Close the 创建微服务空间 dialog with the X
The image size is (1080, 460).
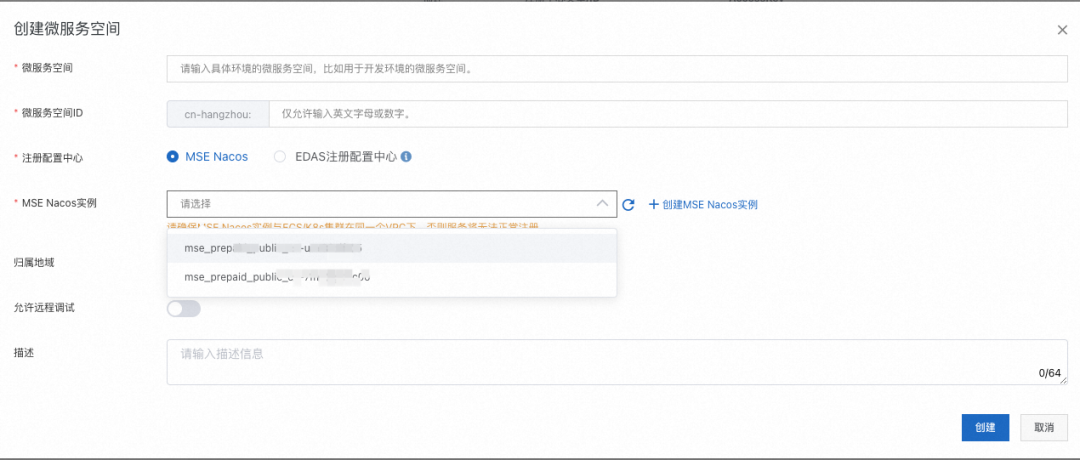point(1062,30)
